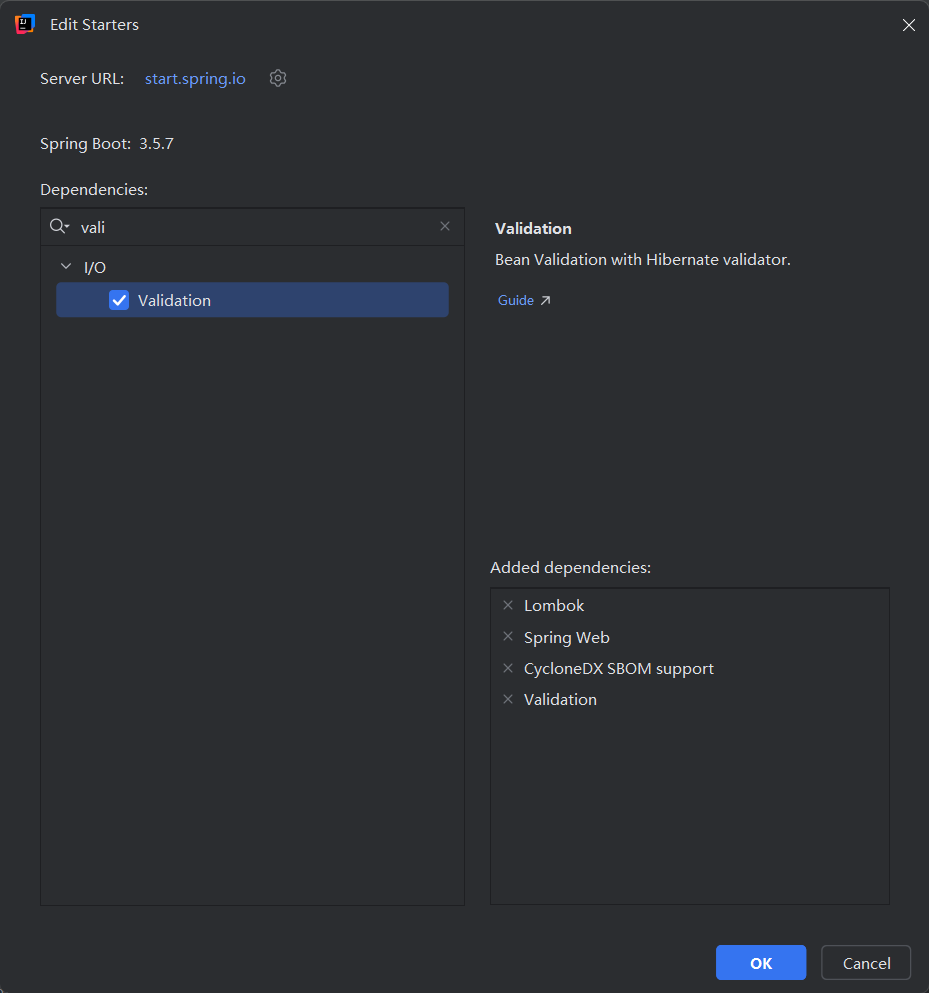Confirm with the OK button
The width and height of the screenshot is (929, 993).
click(x=761, y=963)
